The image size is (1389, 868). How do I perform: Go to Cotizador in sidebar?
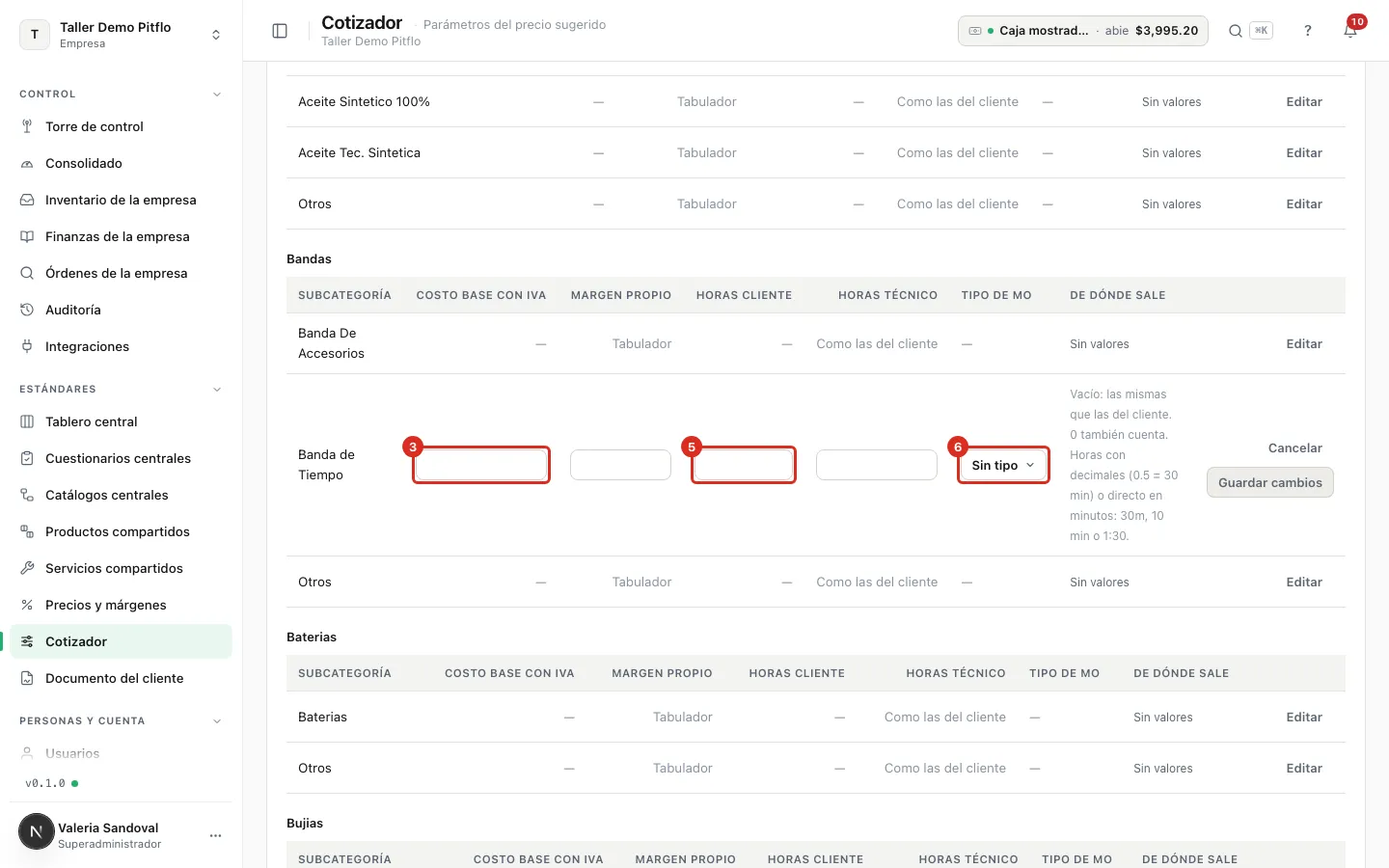121,641
